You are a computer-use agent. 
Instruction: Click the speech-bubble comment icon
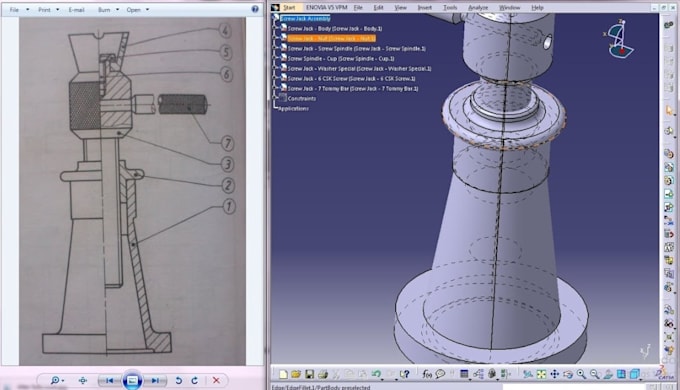[x=440, y=374]
